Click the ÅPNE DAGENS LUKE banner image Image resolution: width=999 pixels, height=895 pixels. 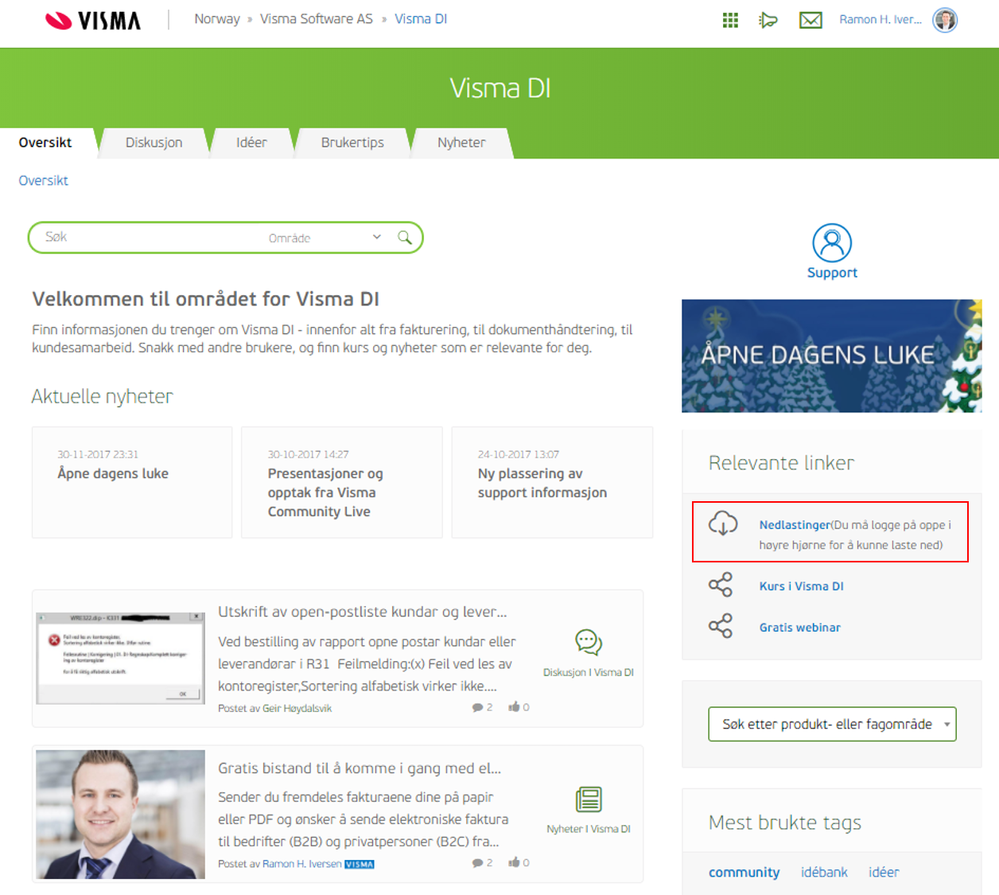(x=831, y=356)
